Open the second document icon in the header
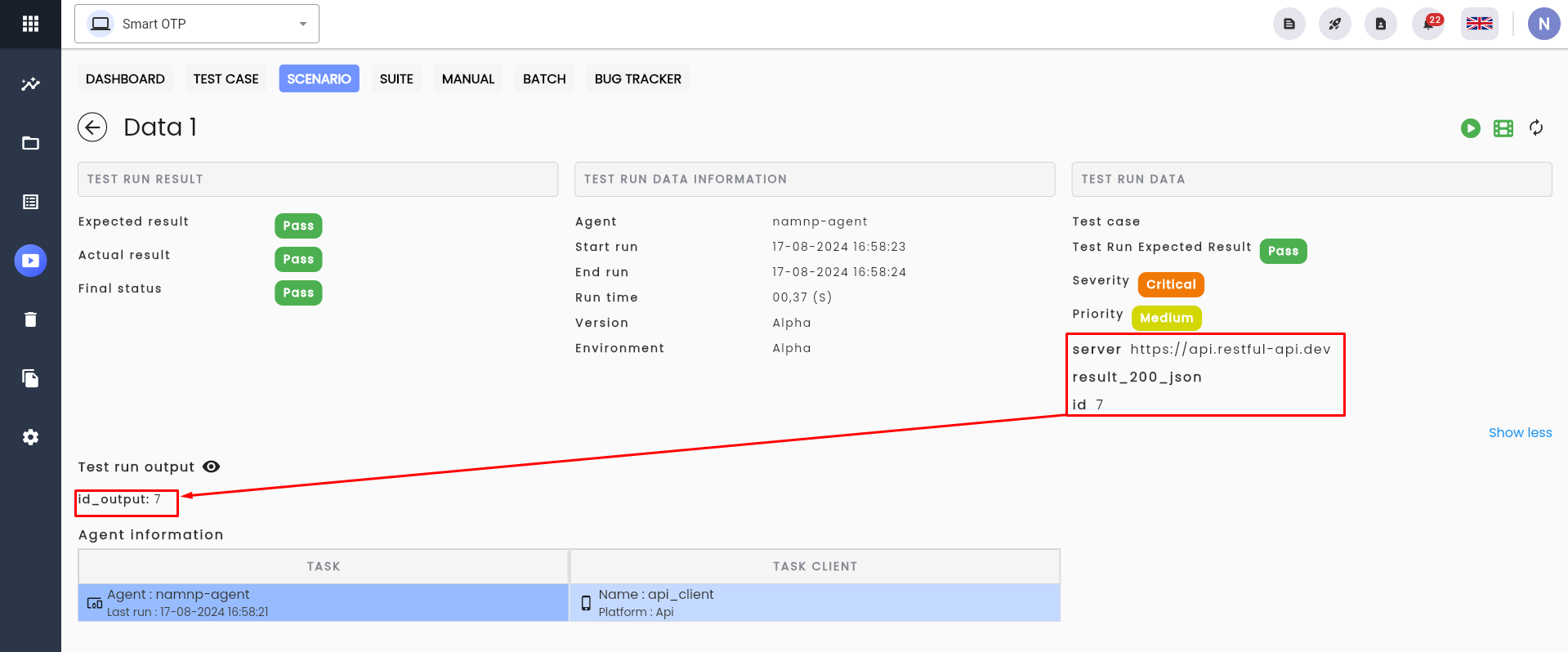1568x652 pixels. pyautogui.click(x=1380, y=24)
